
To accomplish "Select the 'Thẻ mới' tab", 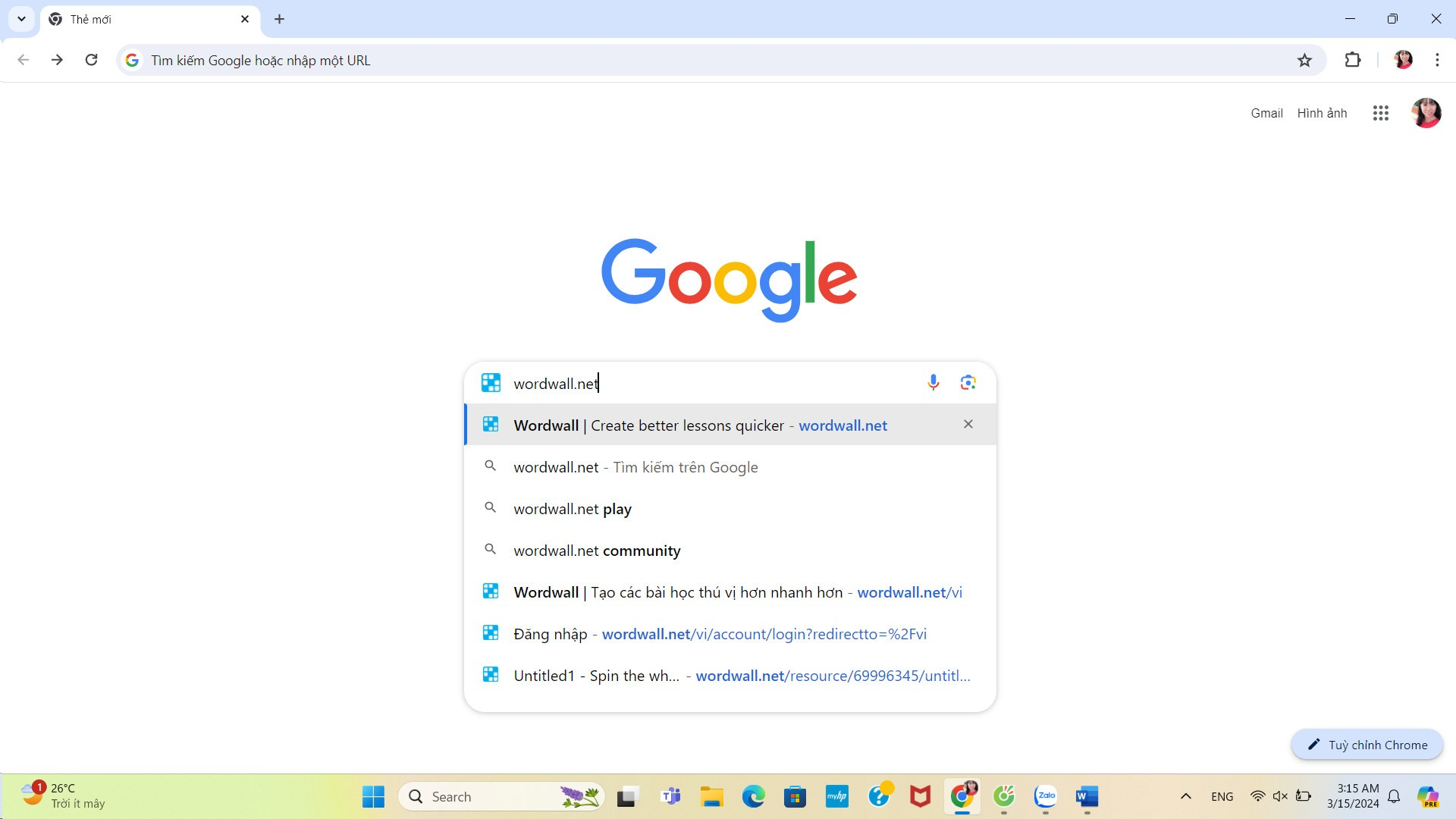I will coord(150,19).
